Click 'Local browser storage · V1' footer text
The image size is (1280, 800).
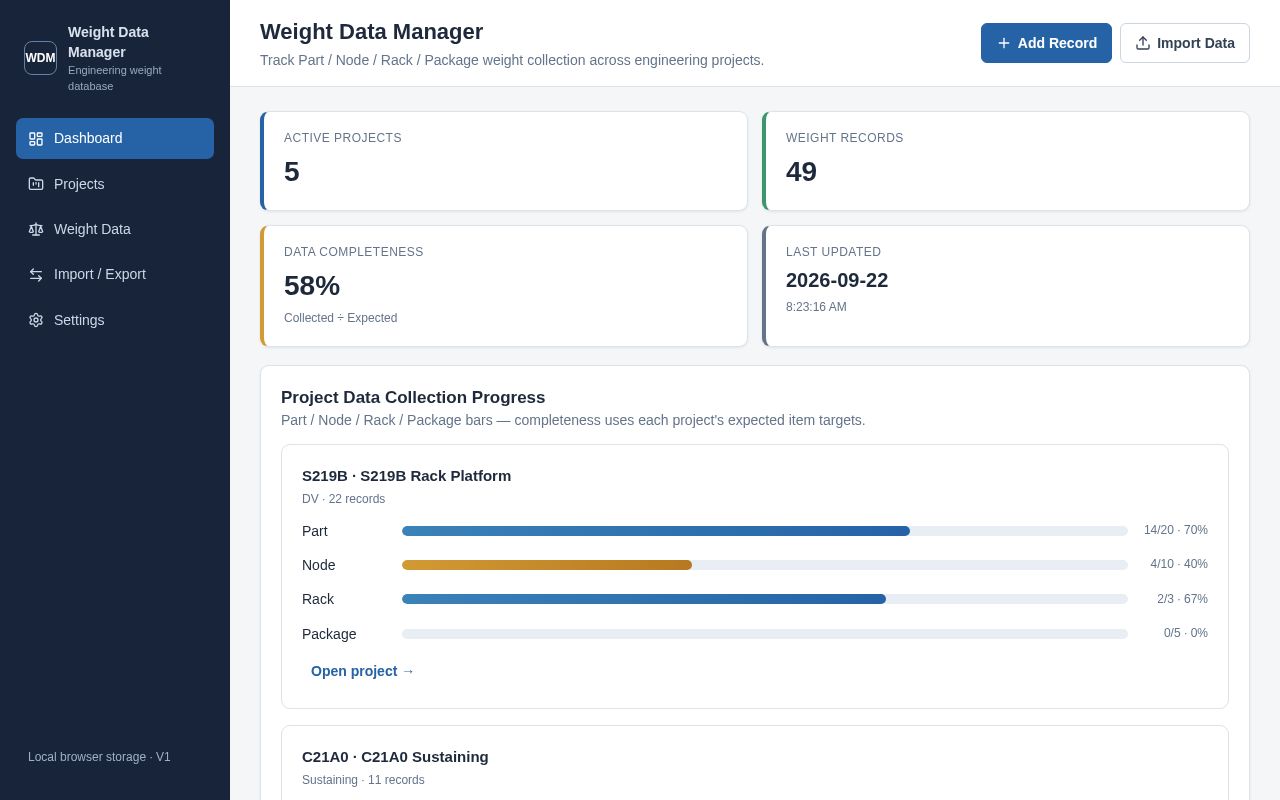point(99,757)
